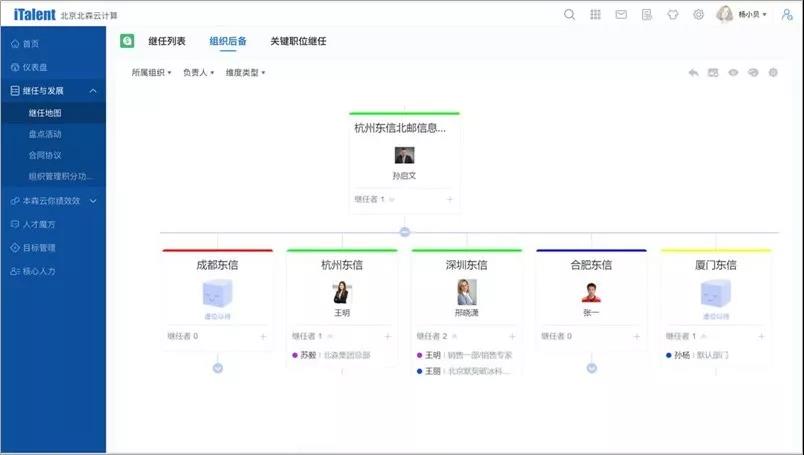Add successor in 合肥东信 card with plus
Screen dimensions: 804x455
click(x=637, y=337)
